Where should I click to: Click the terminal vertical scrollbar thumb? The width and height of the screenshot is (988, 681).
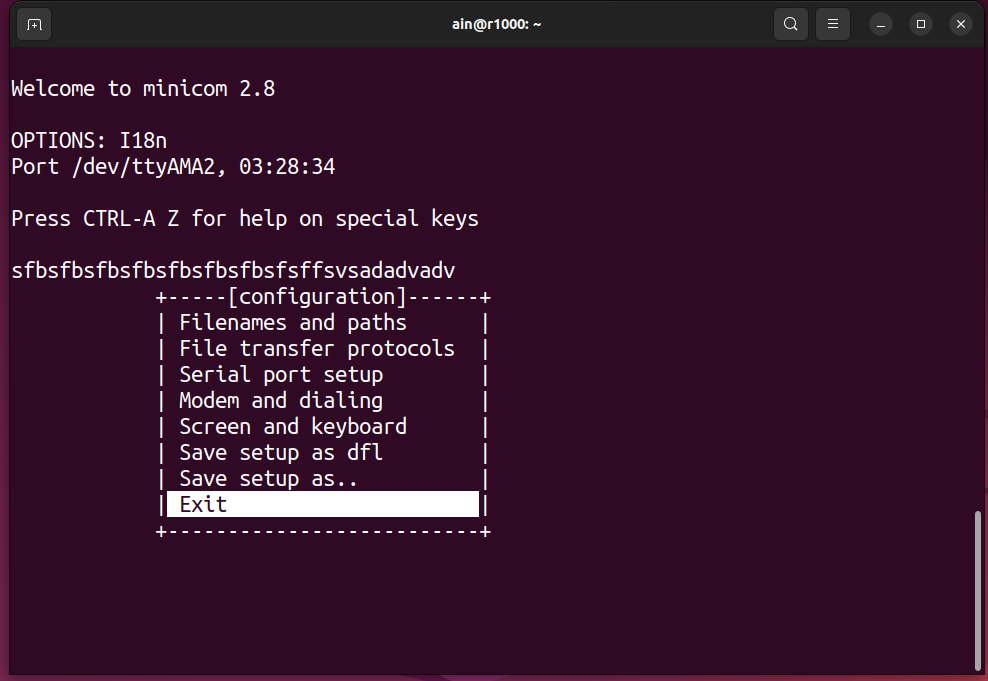coord(977,591)
